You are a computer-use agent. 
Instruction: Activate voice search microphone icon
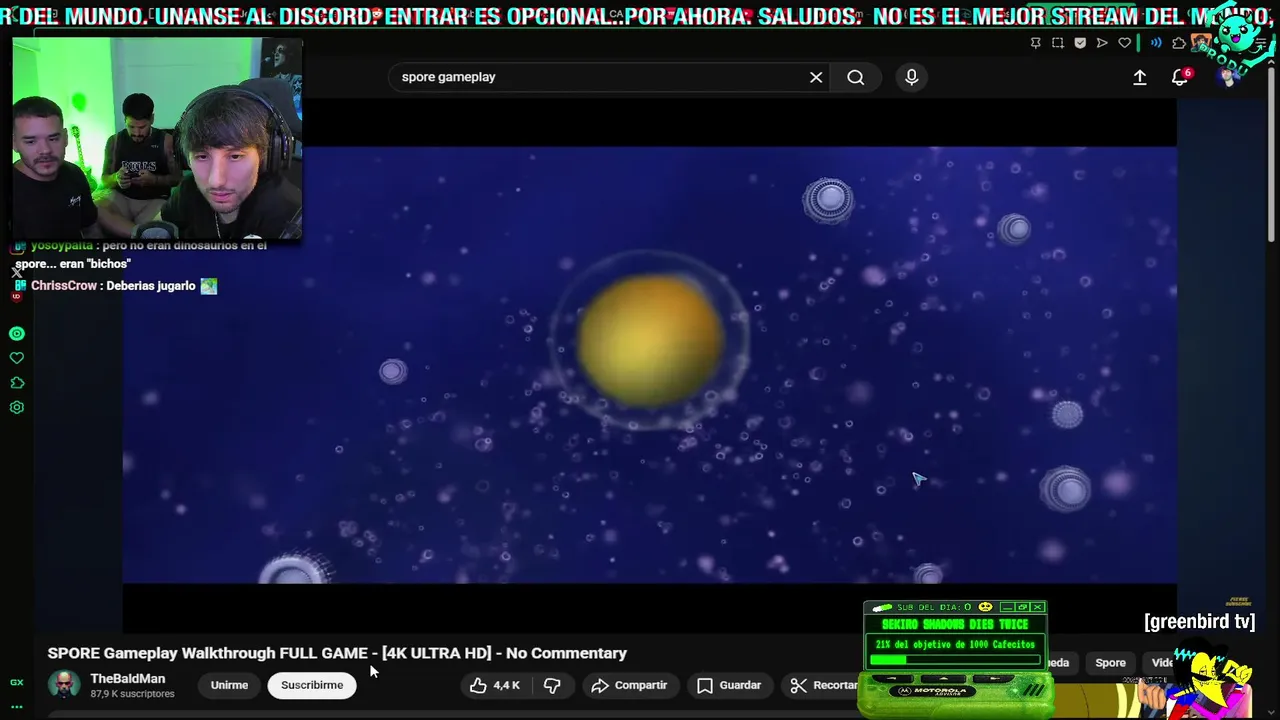[911, 77]
